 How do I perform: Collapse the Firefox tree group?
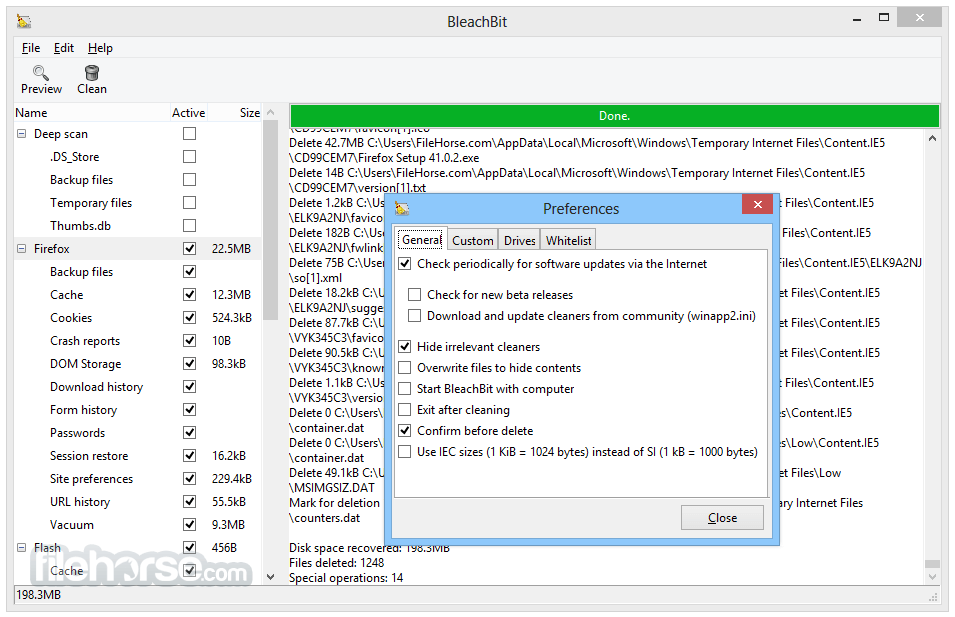pyautogui.click(x=21, y=249)
